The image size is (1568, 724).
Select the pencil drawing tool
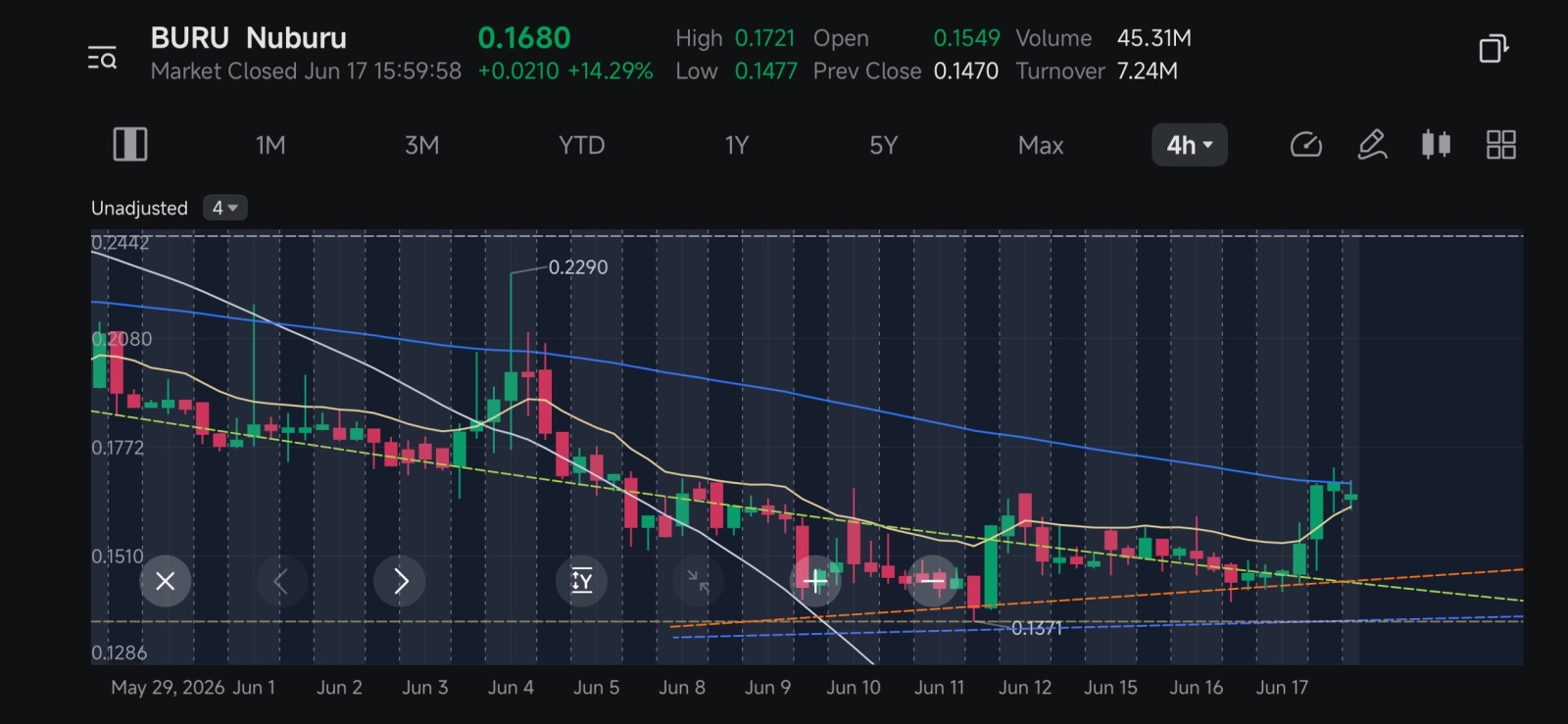pos(1372,145)
